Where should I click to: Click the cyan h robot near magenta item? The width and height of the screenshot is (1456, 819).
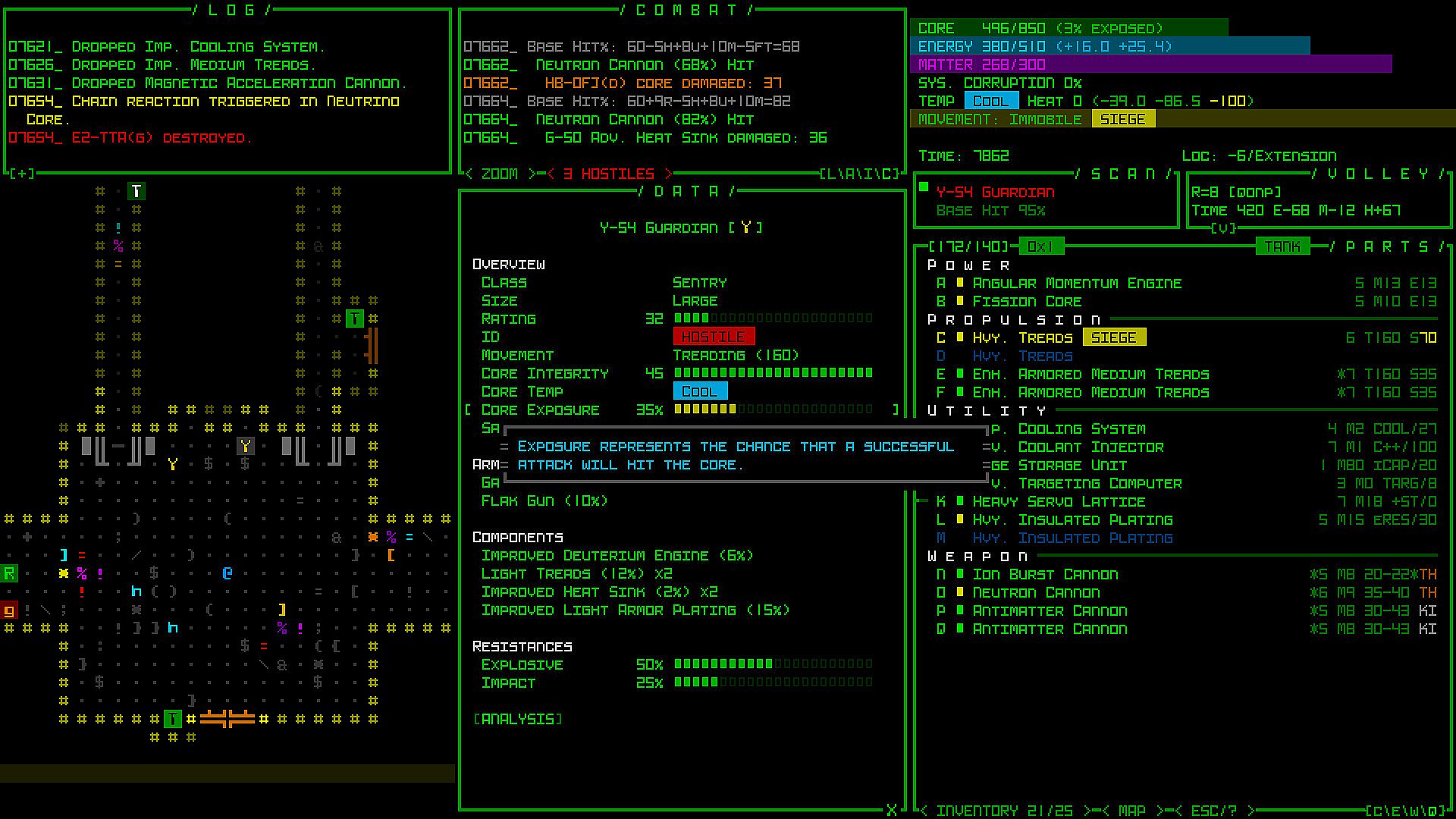click(136, 591)
